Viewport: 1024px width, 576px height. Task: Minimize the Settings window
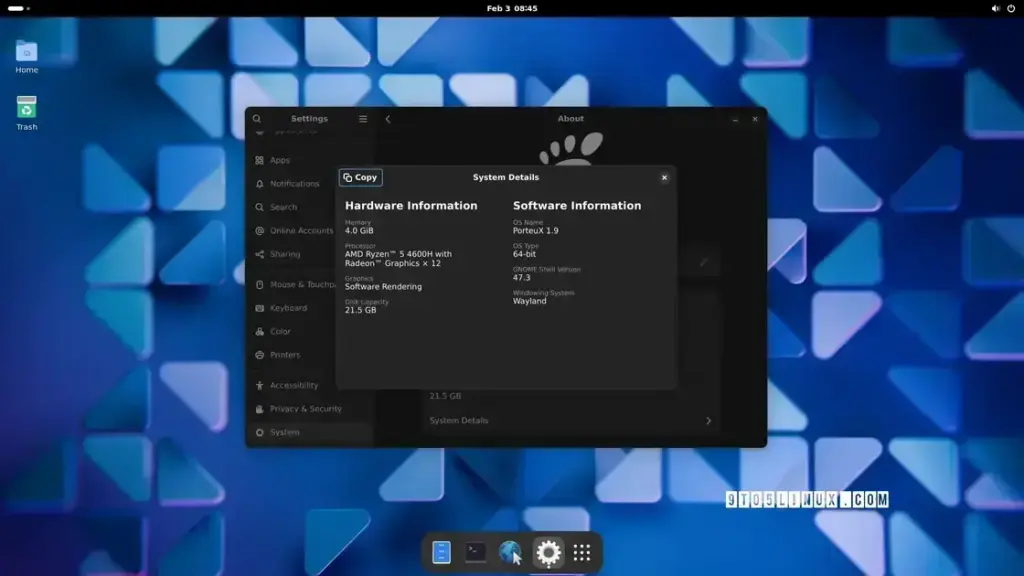pyautogui.click(x=735, y=119)
